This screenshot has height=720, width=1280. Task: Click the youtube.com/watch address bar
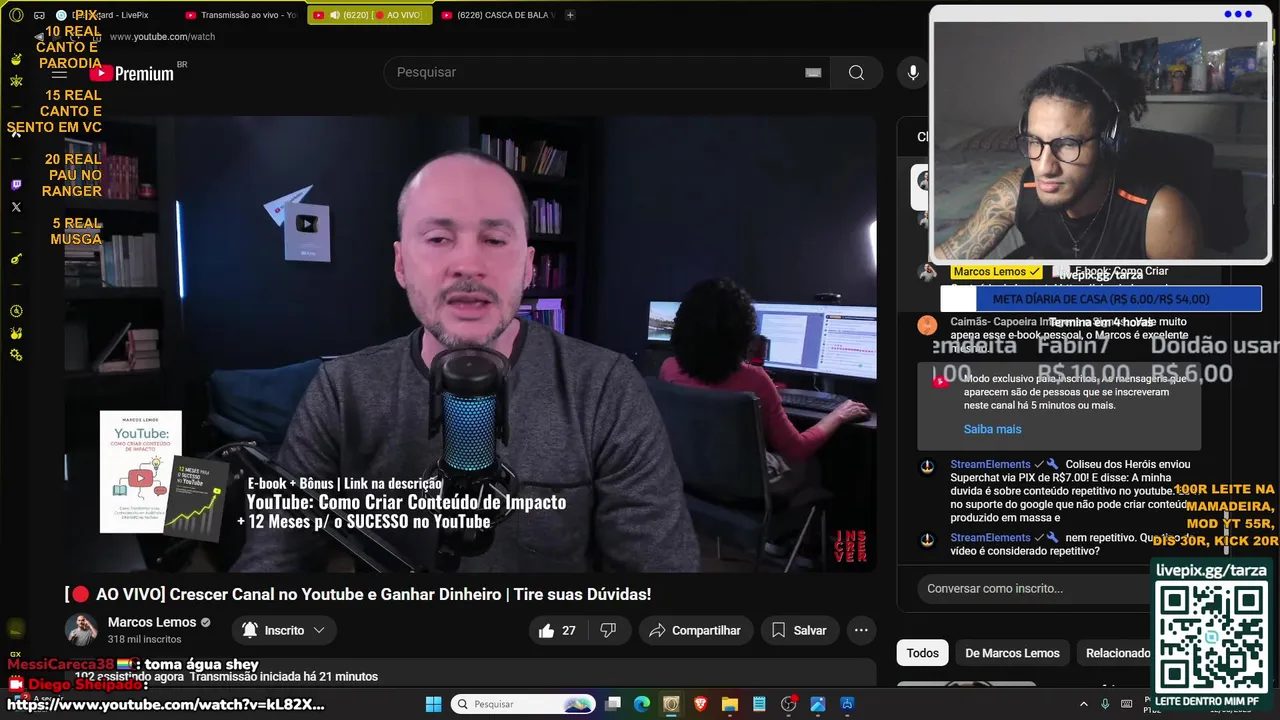[162, 37]
